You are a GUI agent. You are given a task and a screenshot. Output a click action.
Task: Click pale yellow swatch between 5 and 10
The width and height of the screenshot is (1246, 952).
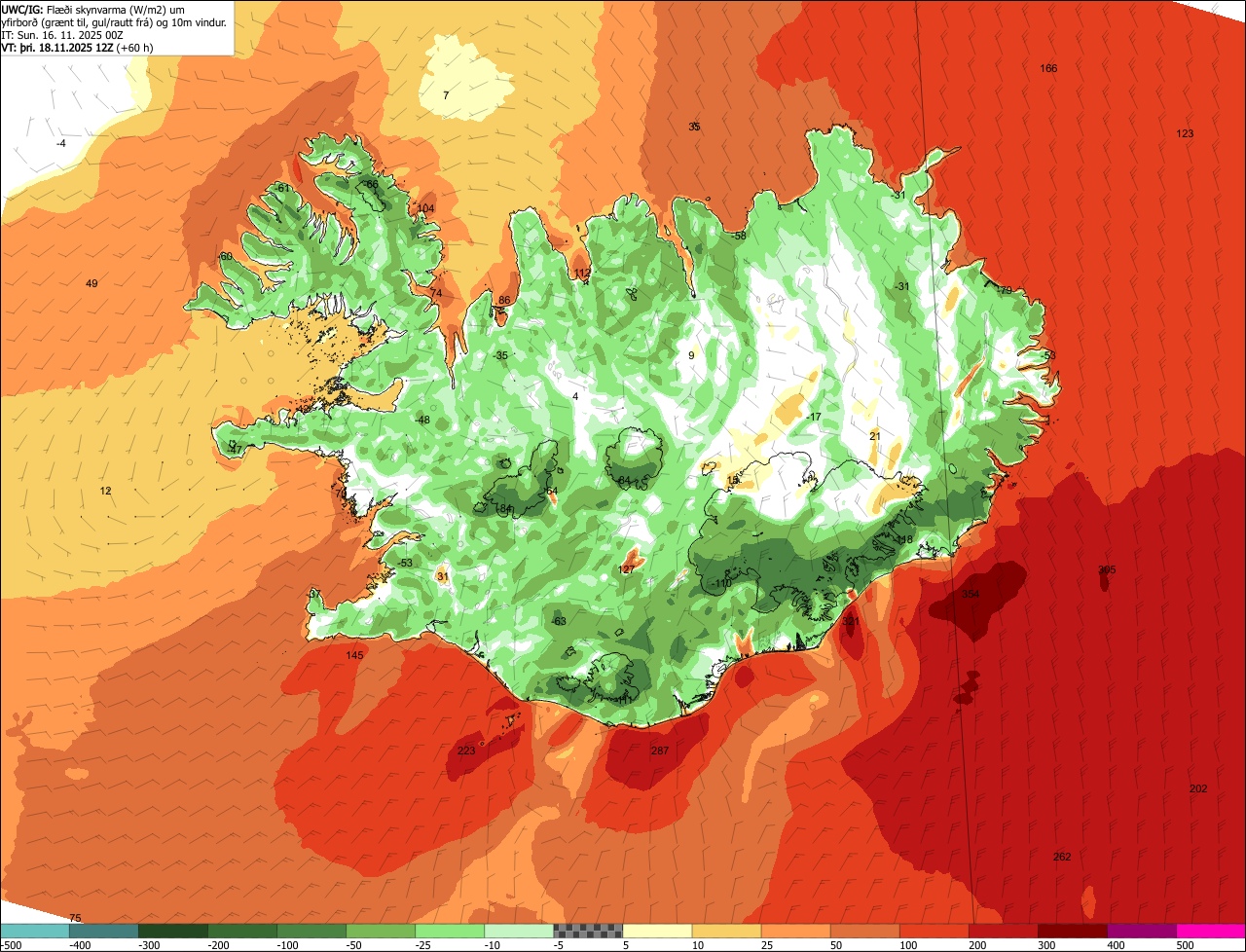656,931
